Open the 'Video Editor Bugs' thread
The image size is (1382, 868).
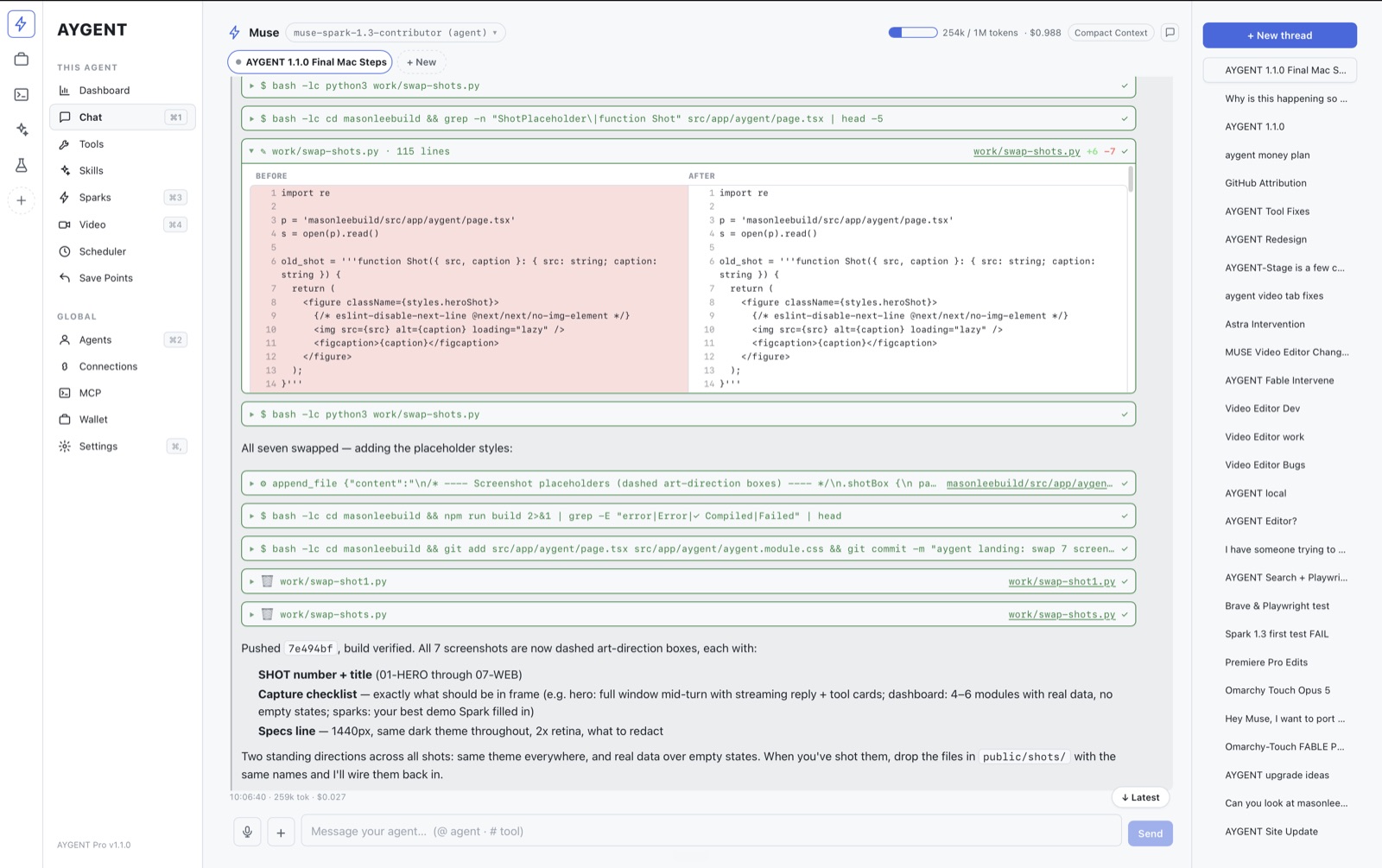(x=1279, y=466)
